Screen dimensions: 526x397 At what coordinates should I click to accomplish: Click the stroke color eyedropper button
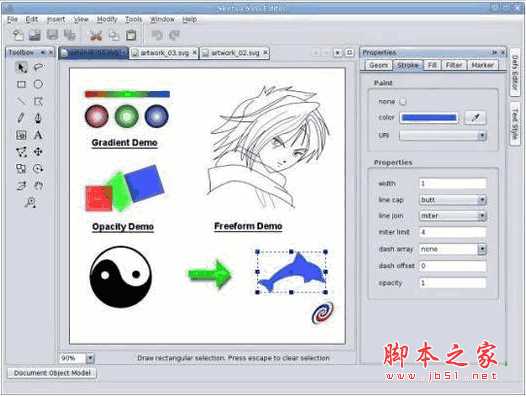pos(475,117)
